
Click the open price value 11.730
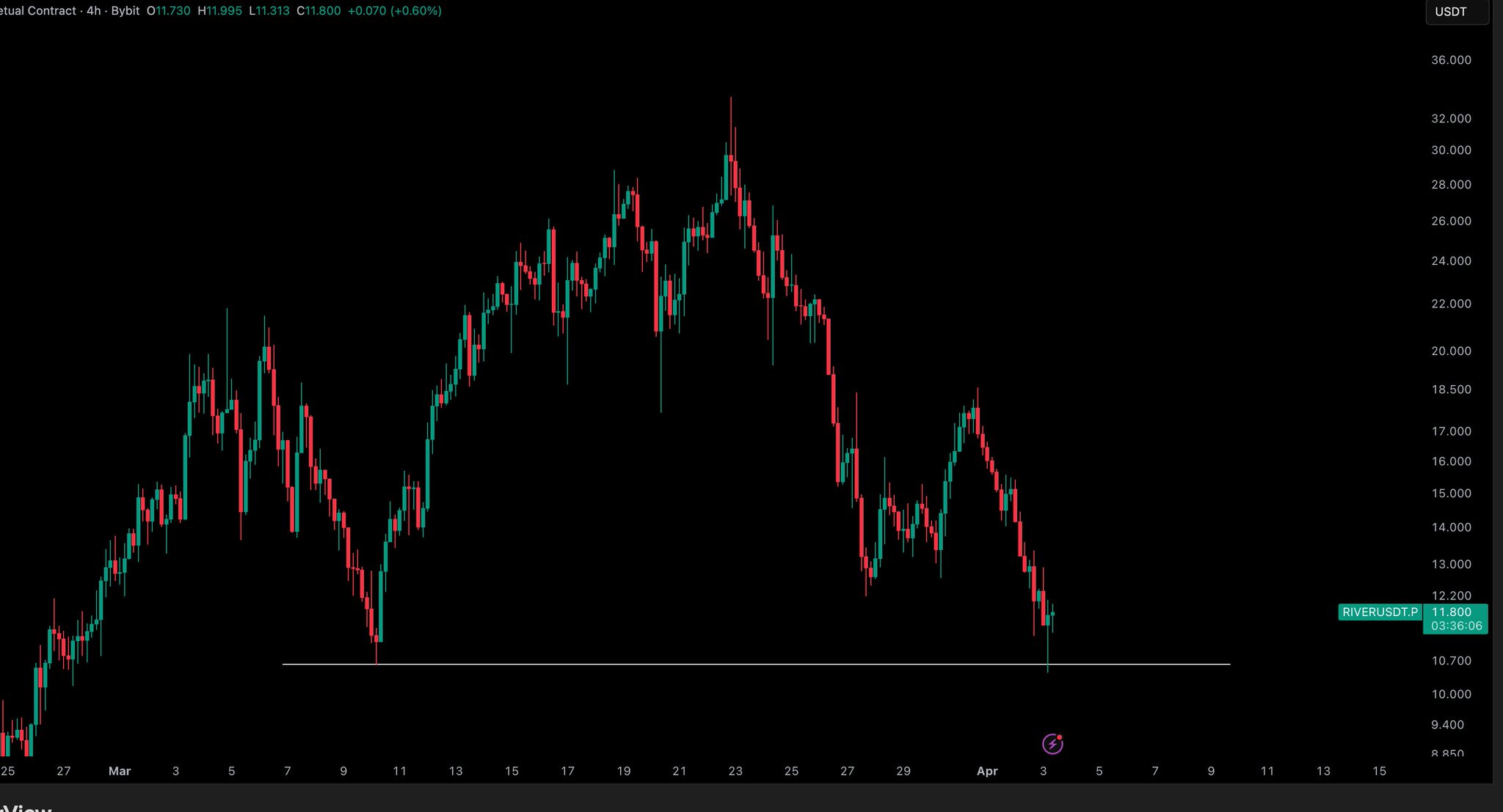(172, 11)
